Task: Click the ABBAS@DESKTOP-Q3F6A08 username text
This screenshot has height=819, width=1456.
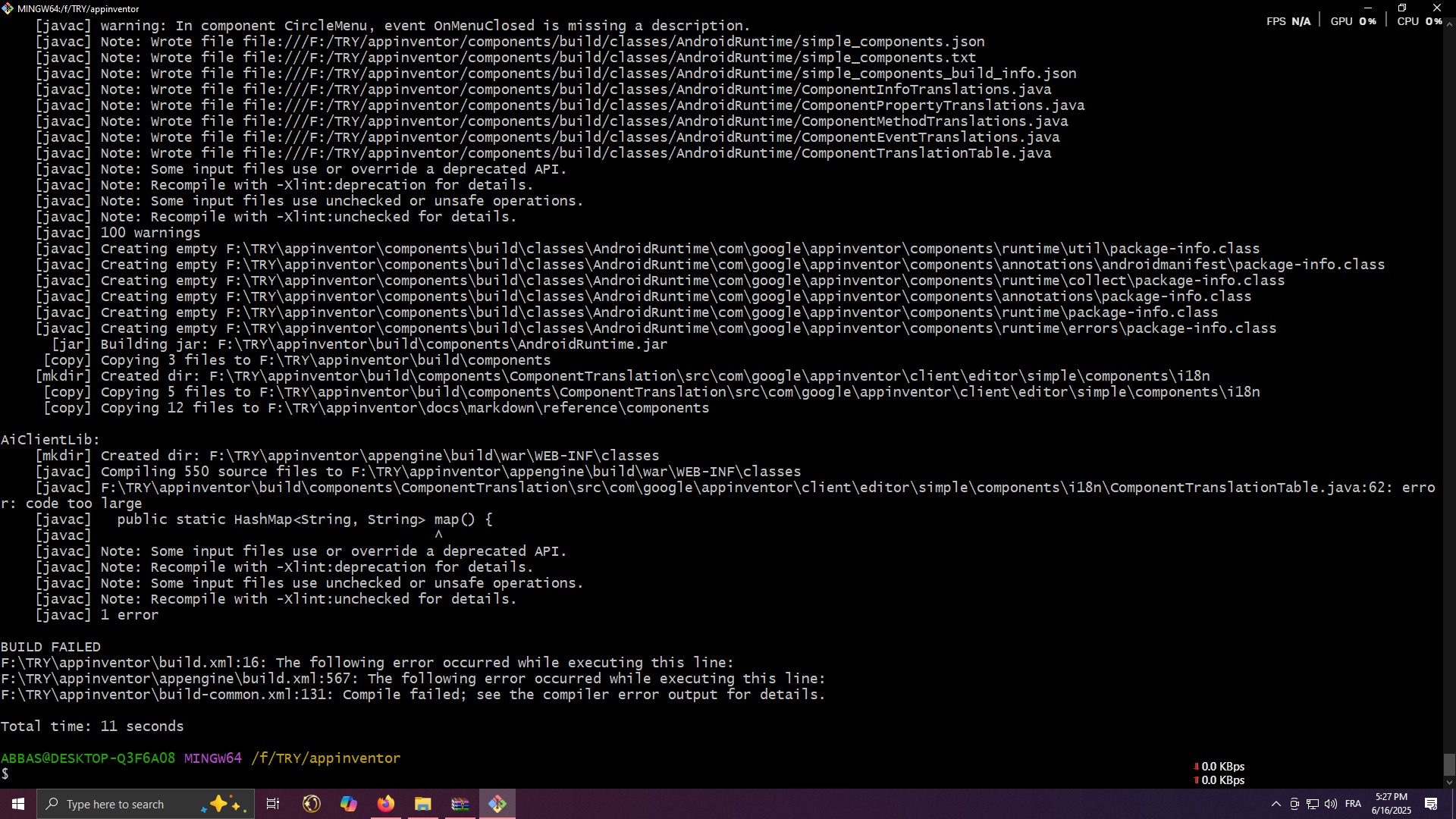Action: coord(88,758)
